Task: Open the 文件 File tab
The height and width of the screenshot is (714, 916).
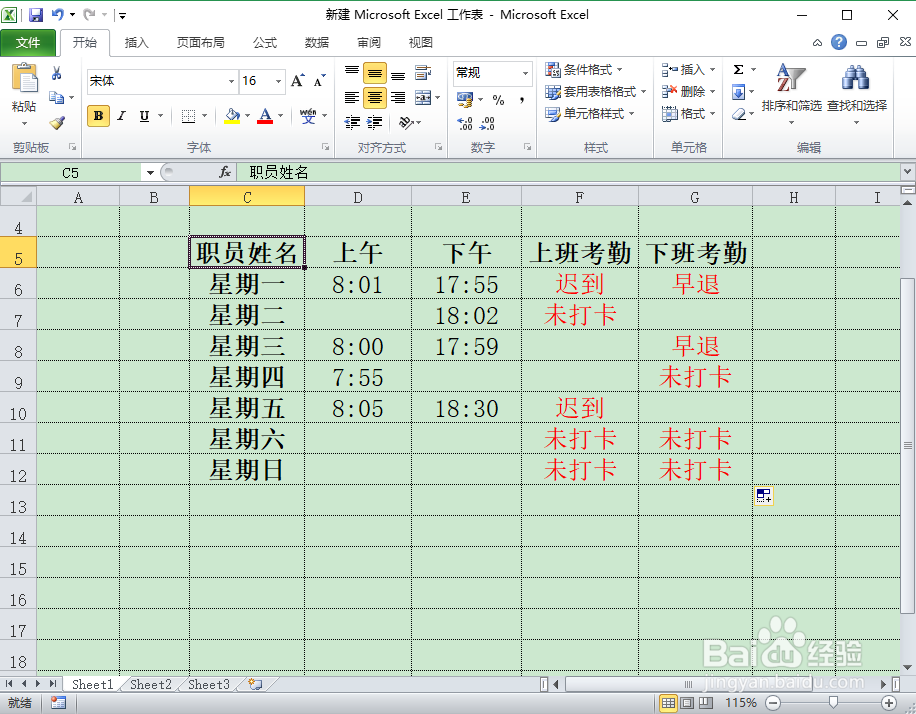Action: coord(28,42)
